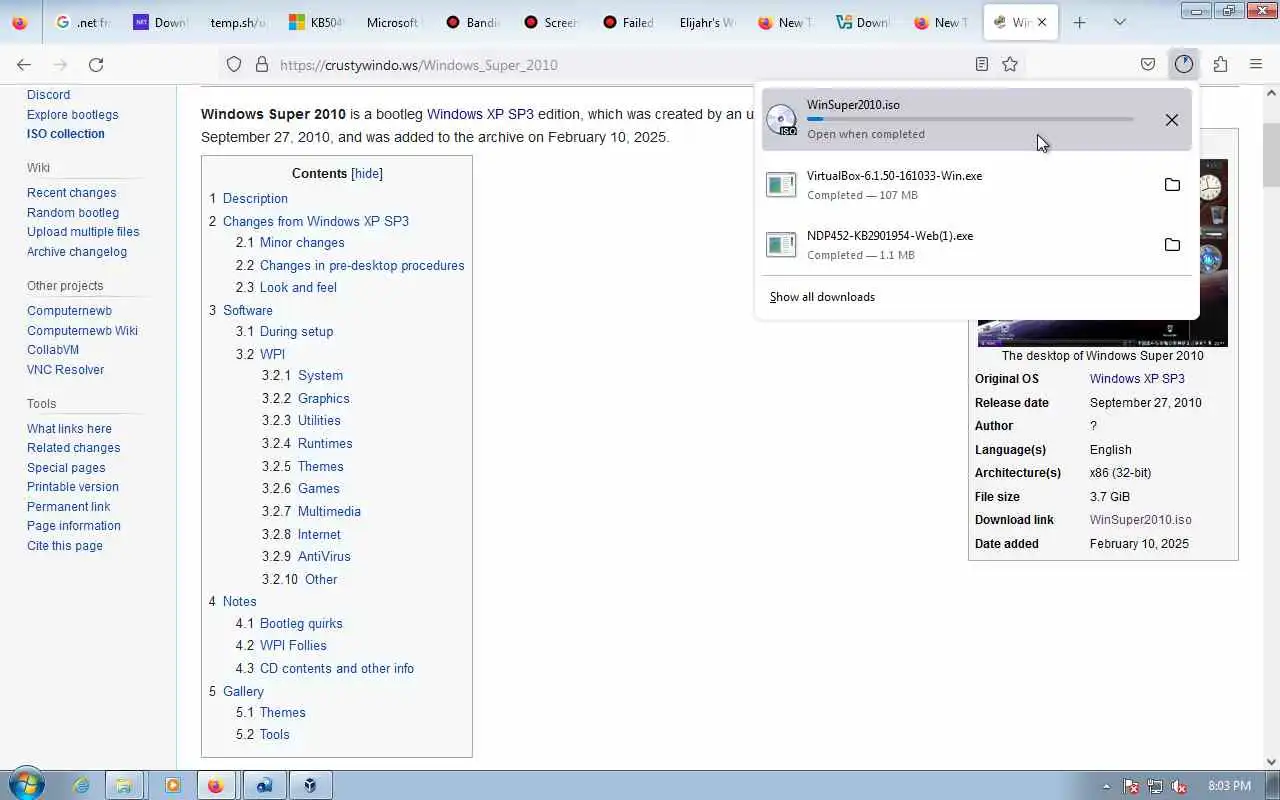Open Windows XP SP3 infobox link

1137,379
